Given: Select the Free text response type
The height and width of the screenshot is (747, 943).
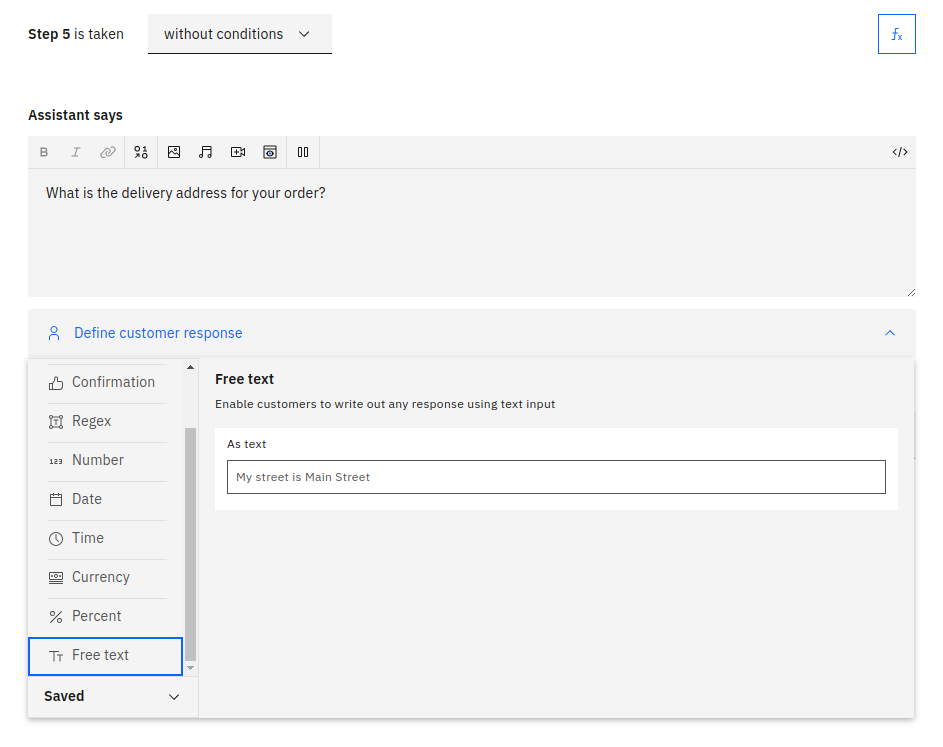Looking at the screenshot, I should [x=105, y=656].
